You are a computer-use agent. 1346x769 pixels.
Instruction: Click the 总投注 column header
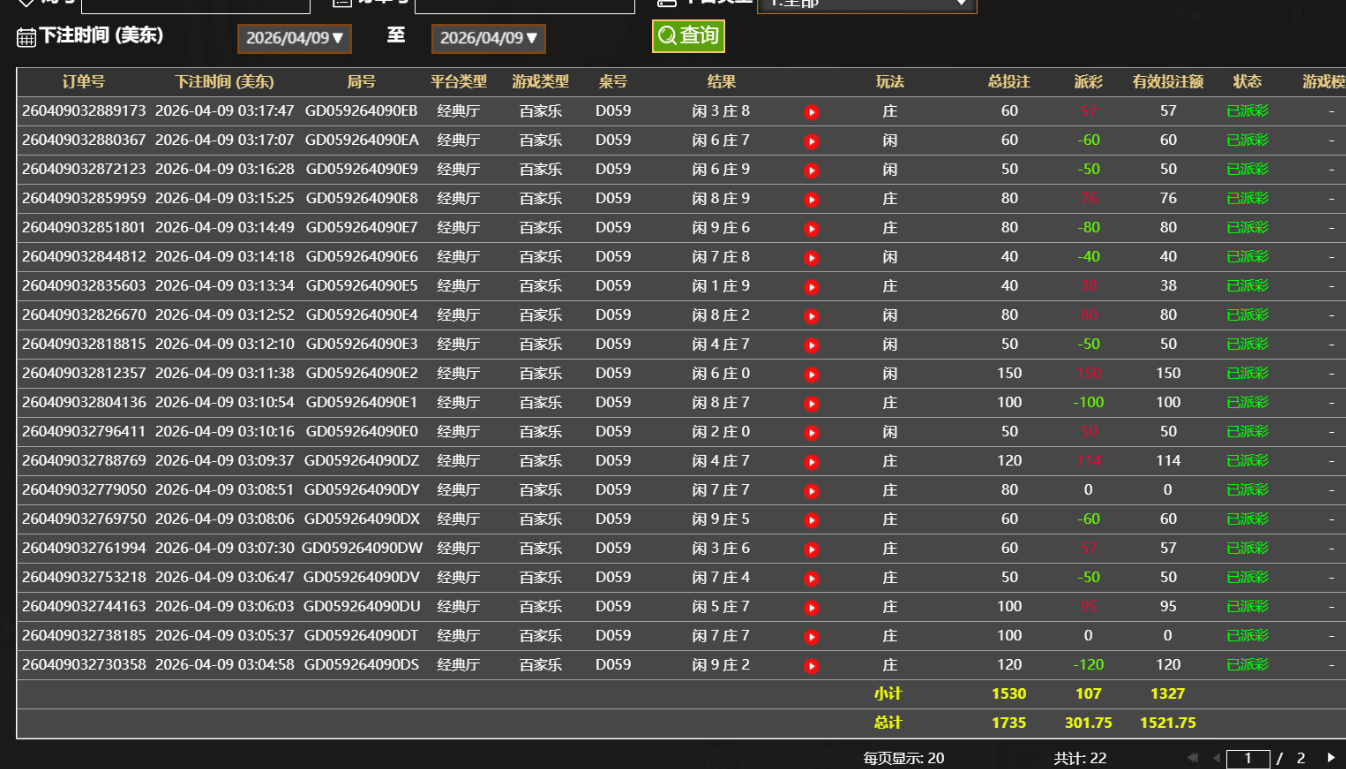pyautogui.click(x=1009, y=82)
